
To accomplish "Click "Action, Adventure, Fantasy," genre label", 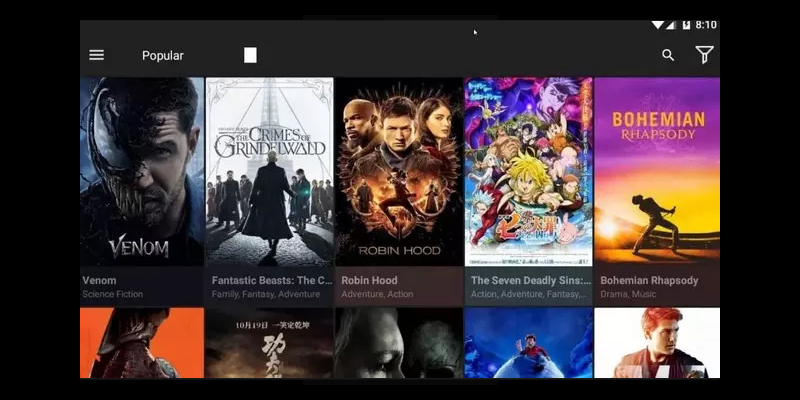I will click(x=529, y=294).
